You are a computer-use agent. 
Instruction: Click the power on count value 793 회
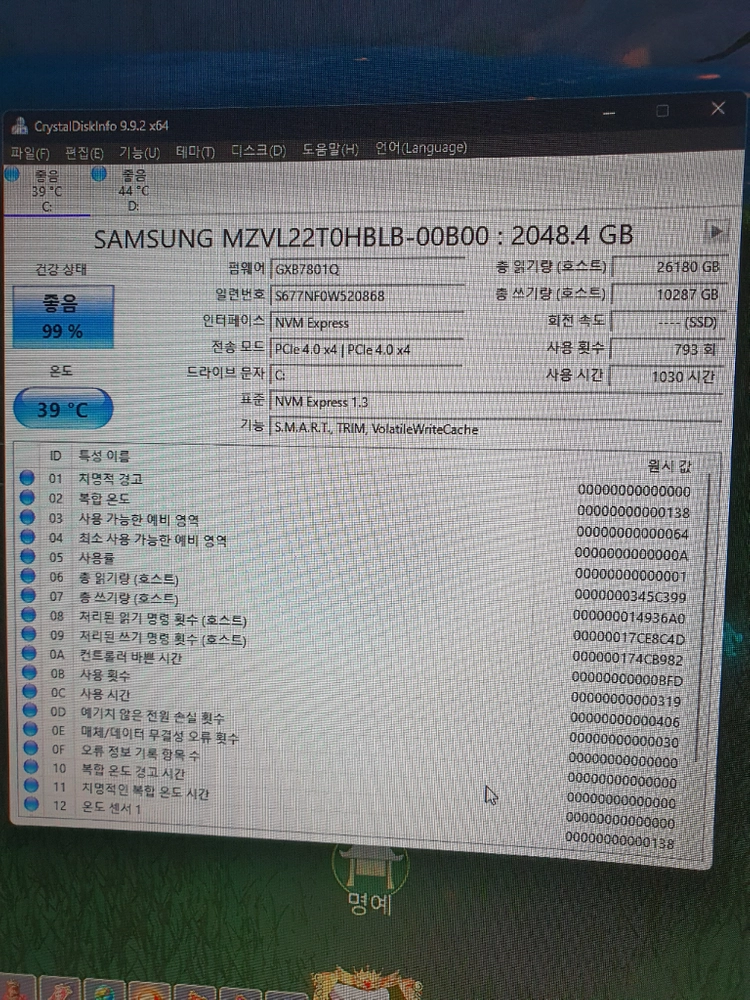(666, 349)
